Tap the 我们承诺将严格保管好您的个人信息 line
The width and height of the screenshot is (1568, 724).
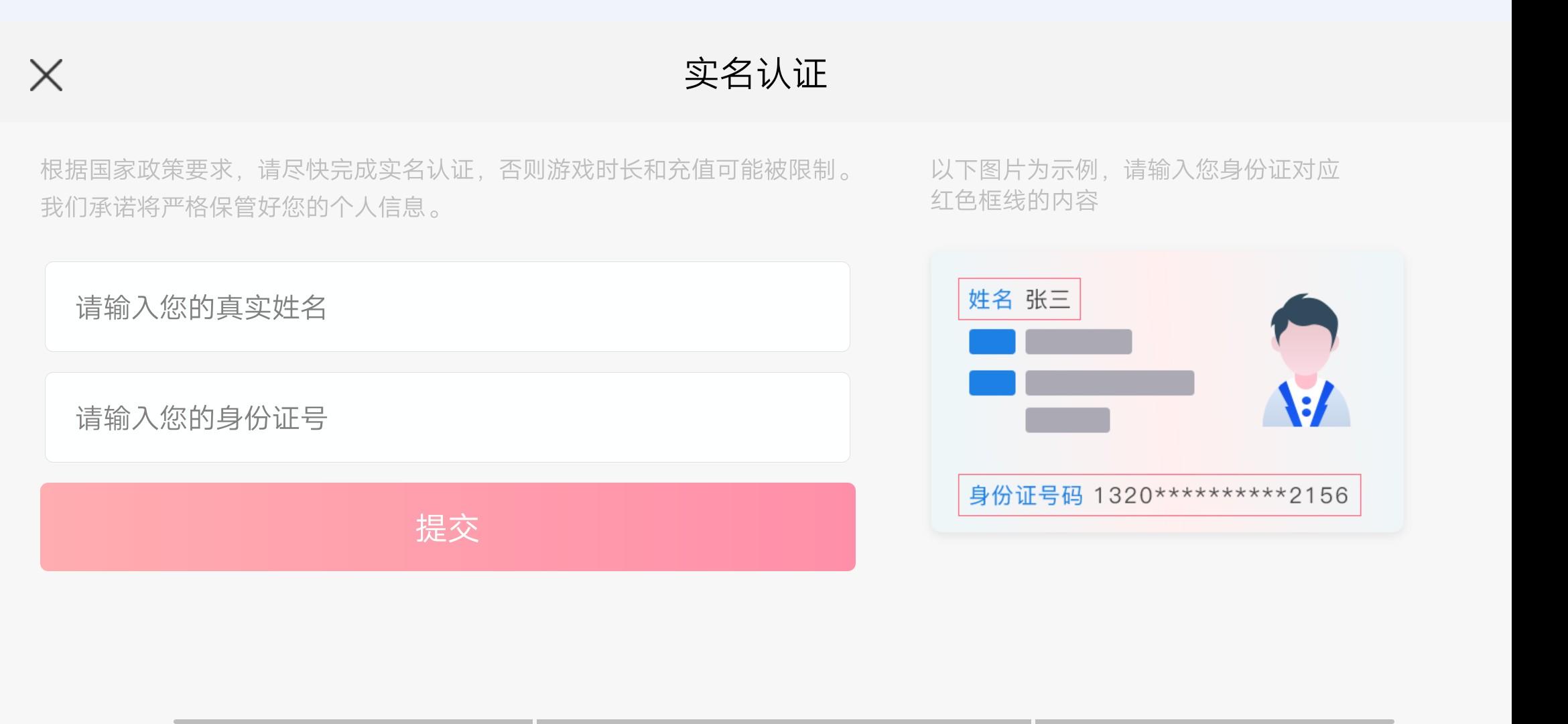(241, 207)
